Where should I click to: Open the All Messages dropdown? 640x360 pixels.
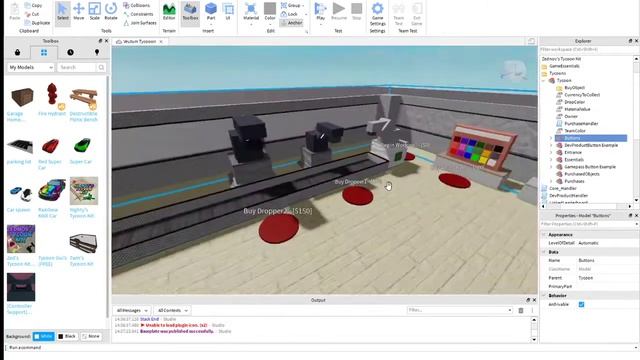[x=132, y=310]
